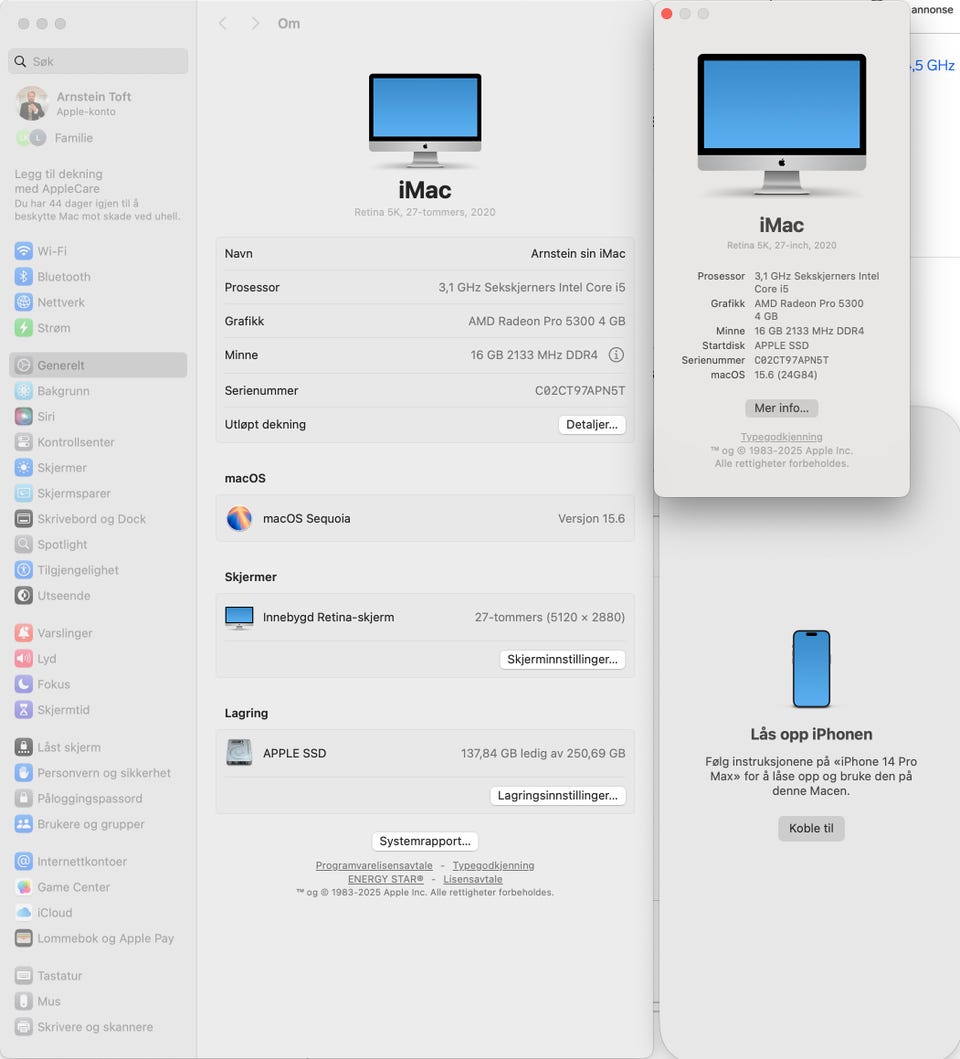
Task: Open Tastatur keyboard icon
Action: [24, 976]
